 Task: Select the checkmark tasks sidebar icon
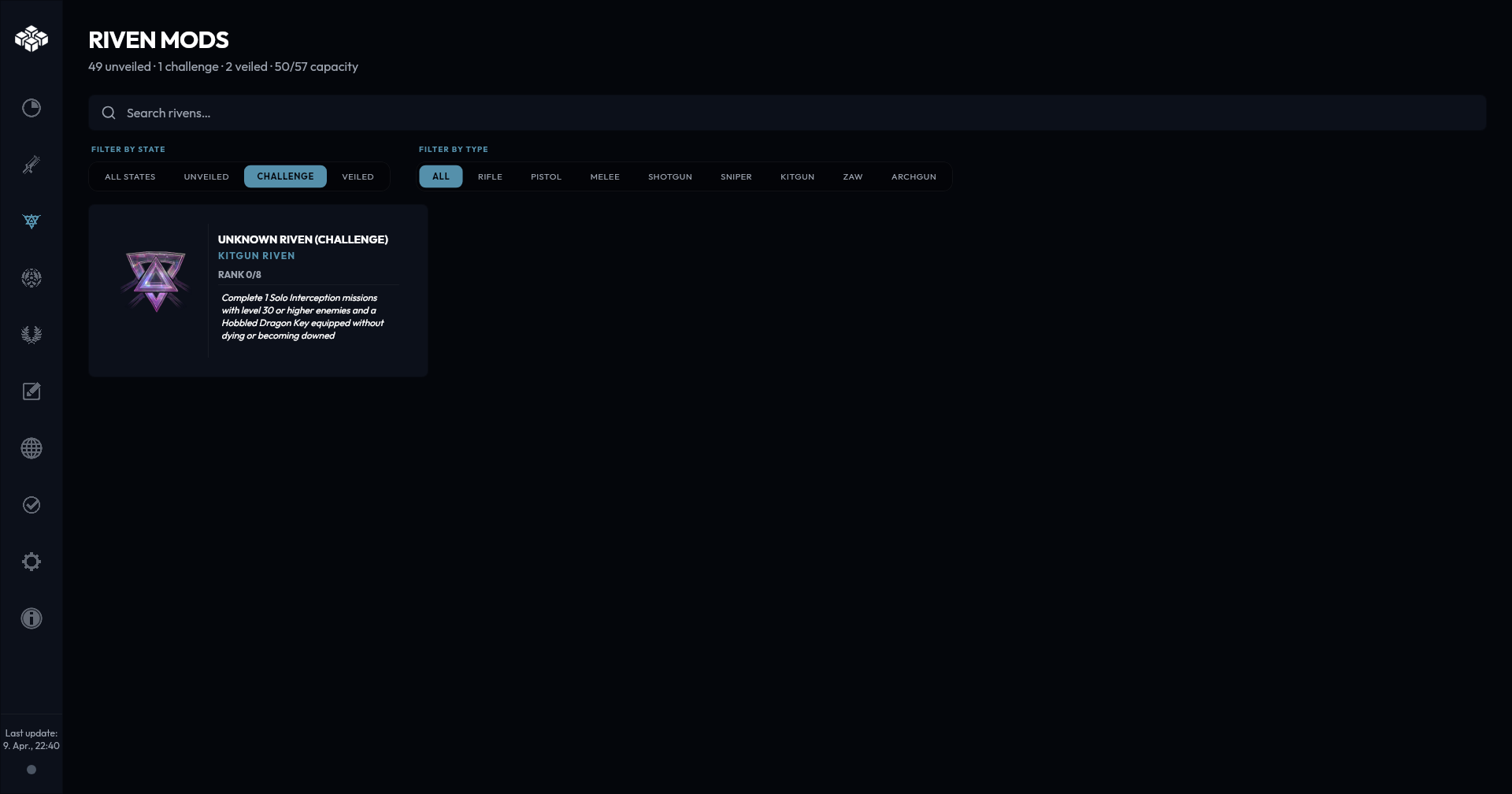31,505
